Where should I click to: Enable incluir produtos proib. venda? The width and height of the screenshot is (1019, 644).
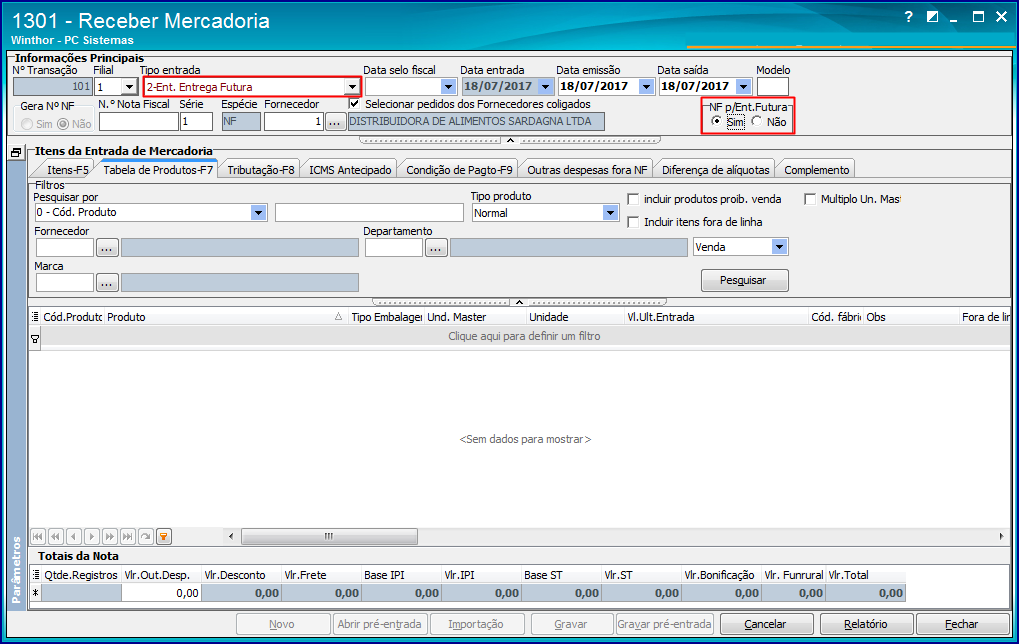pos(633,200)
